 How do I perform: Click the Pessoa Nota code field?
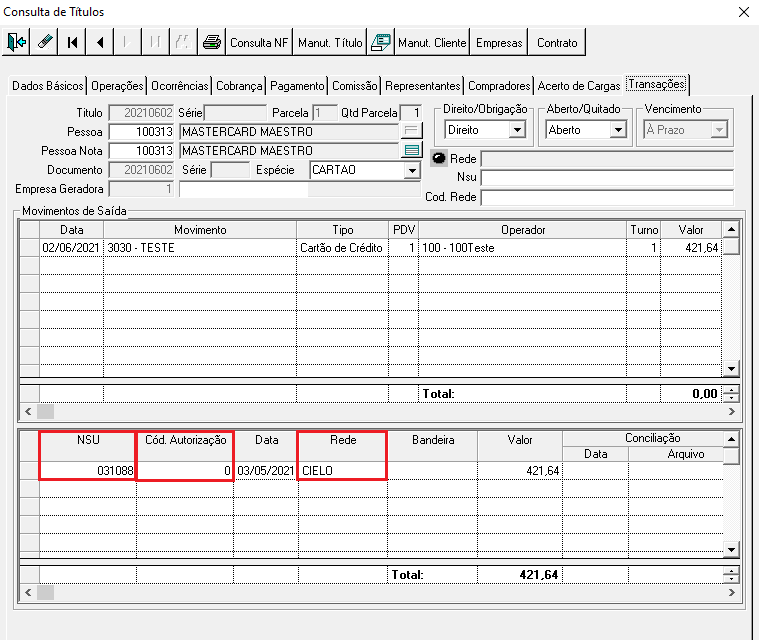tap(141, 151)
